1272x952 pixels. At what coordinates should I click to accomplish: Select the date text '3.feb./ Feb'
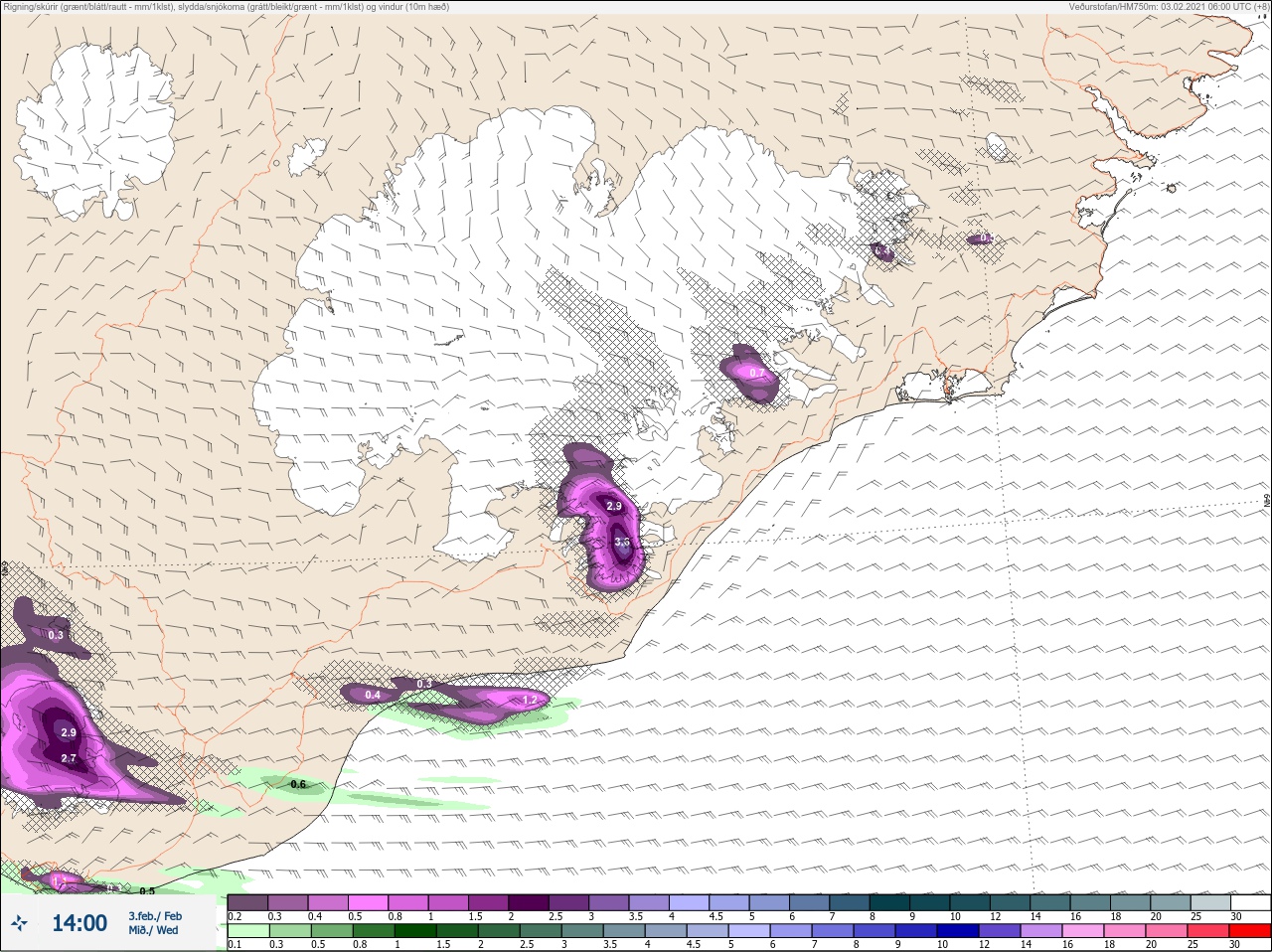[155, 916]
